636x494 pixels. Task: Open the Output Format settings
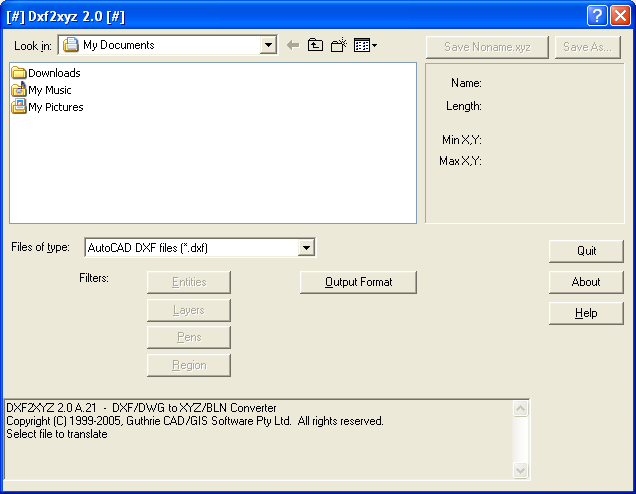[358, 282]
